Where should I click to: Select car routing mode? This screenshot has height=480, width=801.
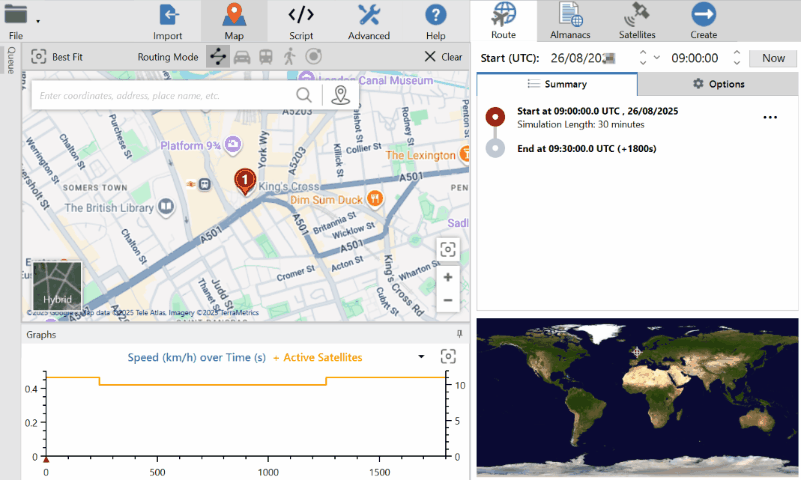coord(242,57)
